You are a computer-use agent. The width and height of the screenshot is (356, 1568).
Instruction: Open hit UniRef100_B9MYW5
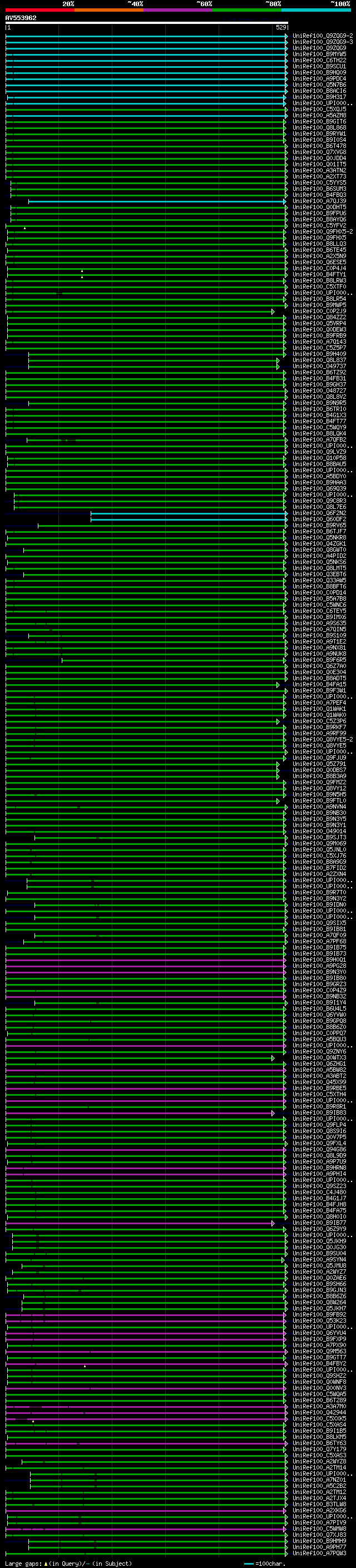319,54
